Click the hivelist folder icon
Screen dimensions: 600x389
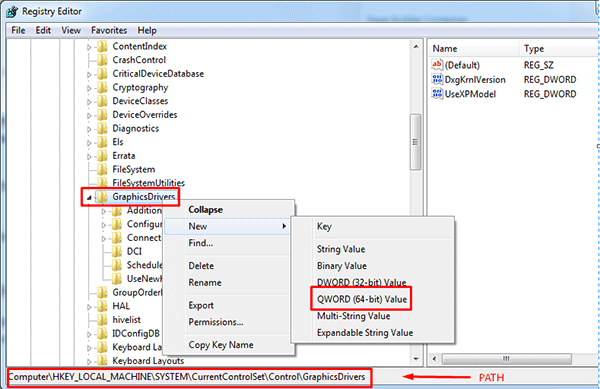[102, 320]
